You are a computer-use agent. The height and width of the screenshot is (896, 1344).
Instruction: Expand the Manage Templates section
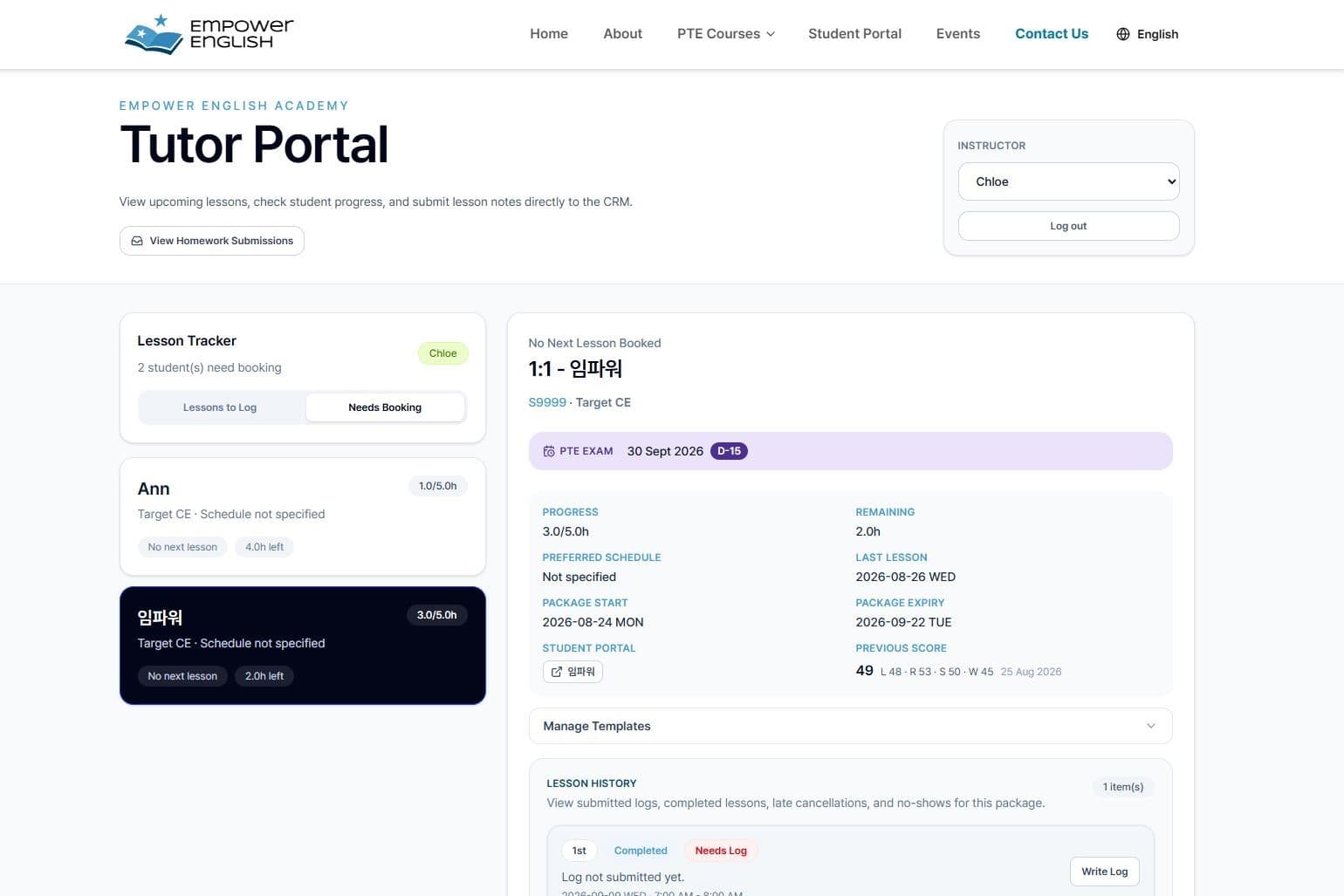[850, 726]
